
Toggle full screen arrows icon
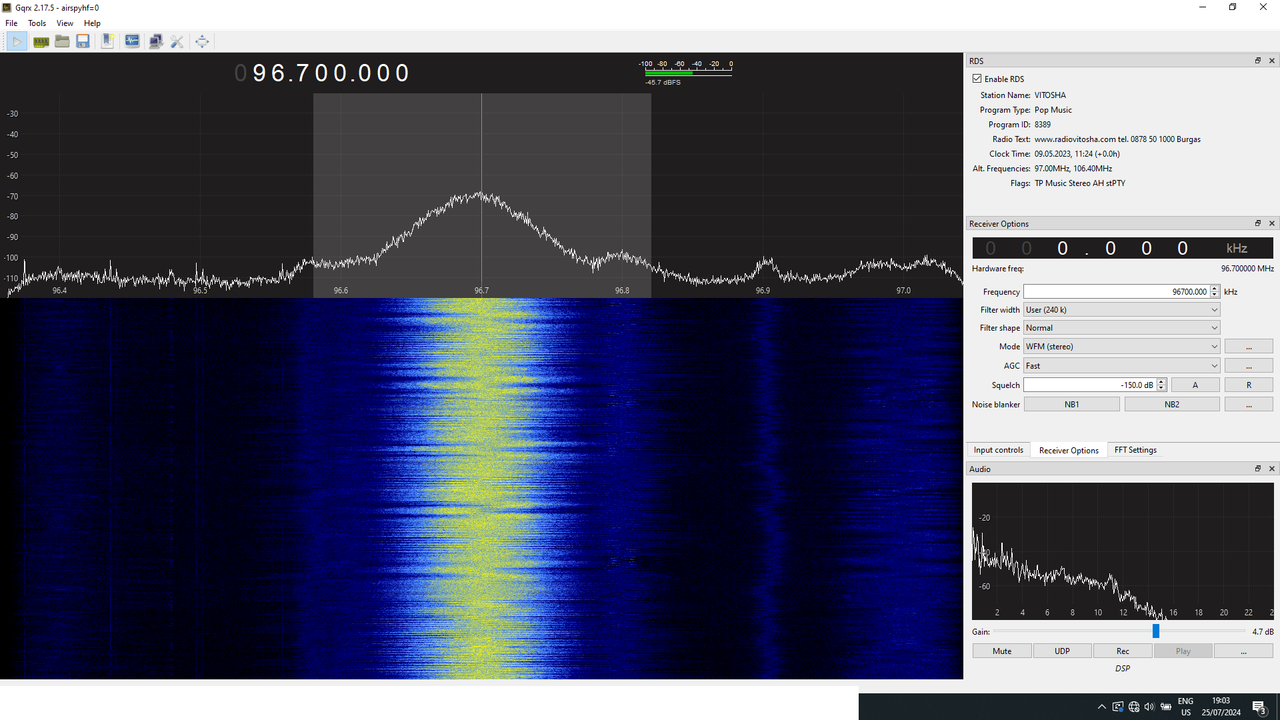point(202,41)
